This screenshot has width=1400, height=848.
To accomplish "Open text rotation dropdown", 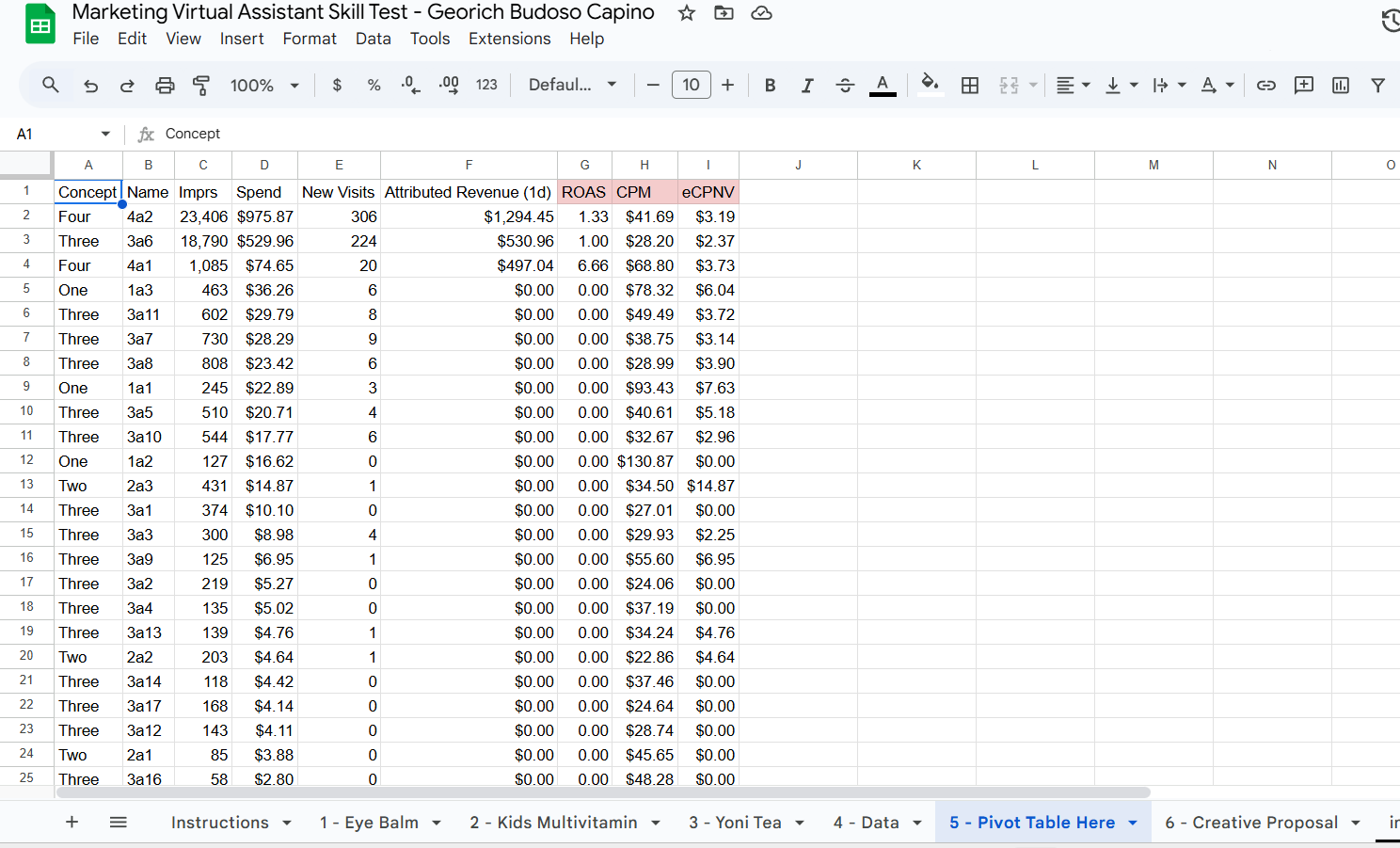I will pos(1217,86).
